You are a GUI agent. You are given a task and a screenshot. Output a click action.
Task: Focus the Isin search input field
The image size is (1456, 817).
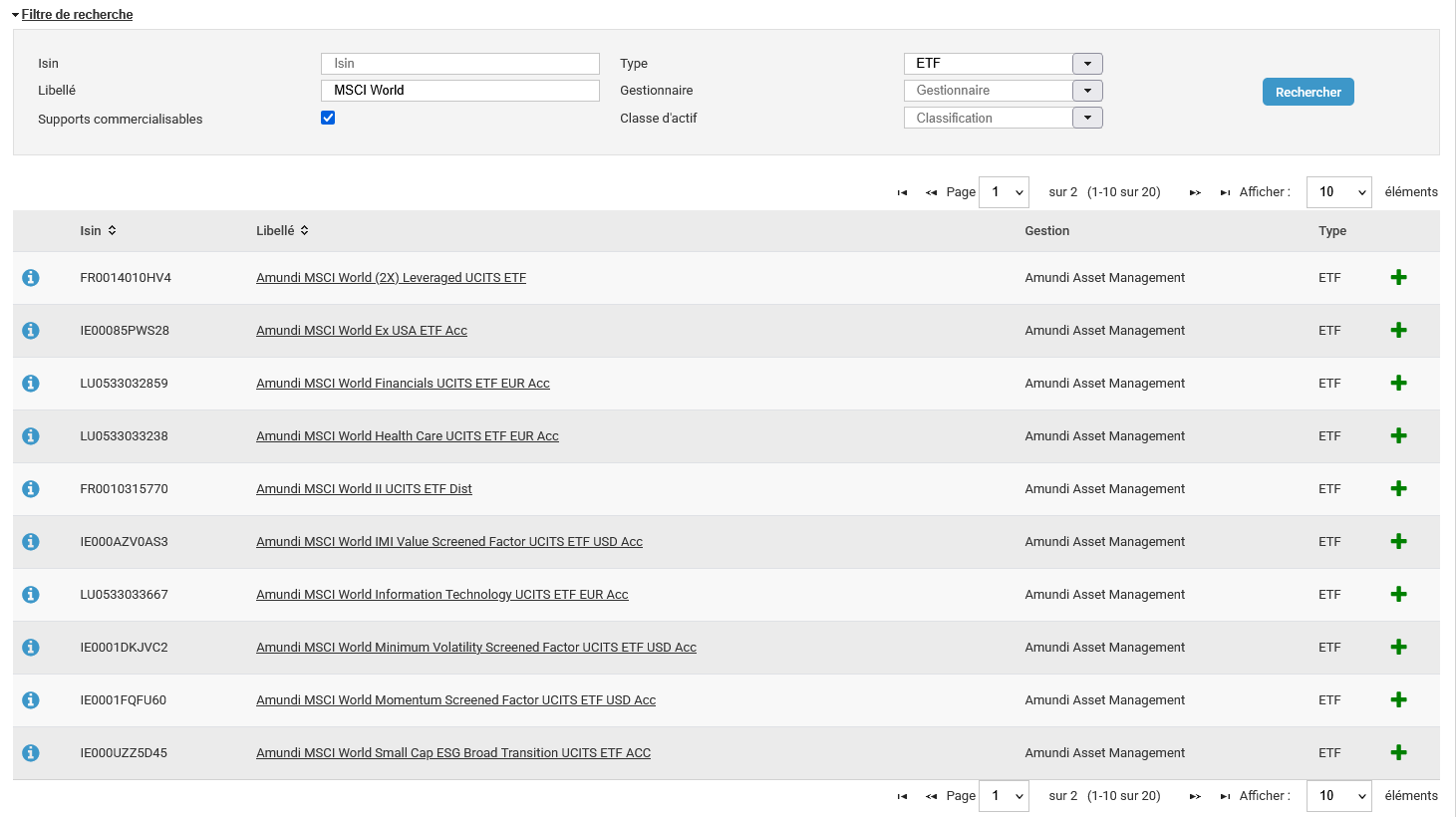pos(460,64)
